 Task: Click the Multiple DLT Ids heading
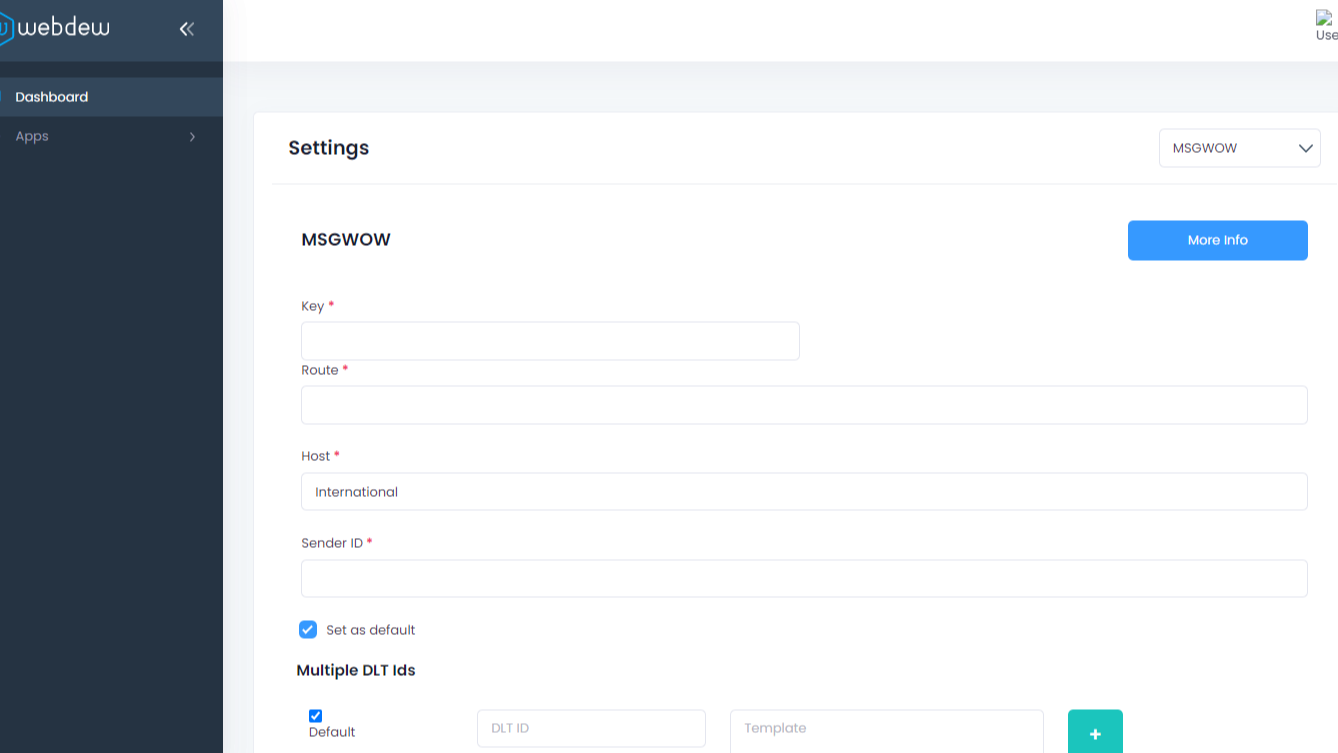tap(355, 670)
